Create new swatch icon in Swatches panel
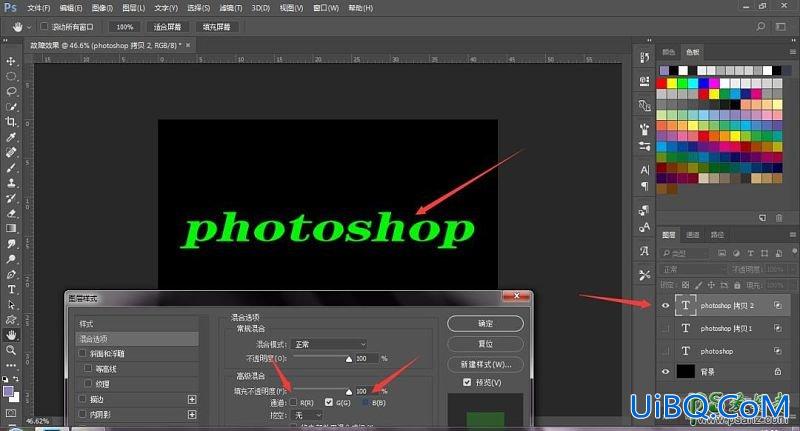Viewport: 800px width, 431px height. (762, 218)
